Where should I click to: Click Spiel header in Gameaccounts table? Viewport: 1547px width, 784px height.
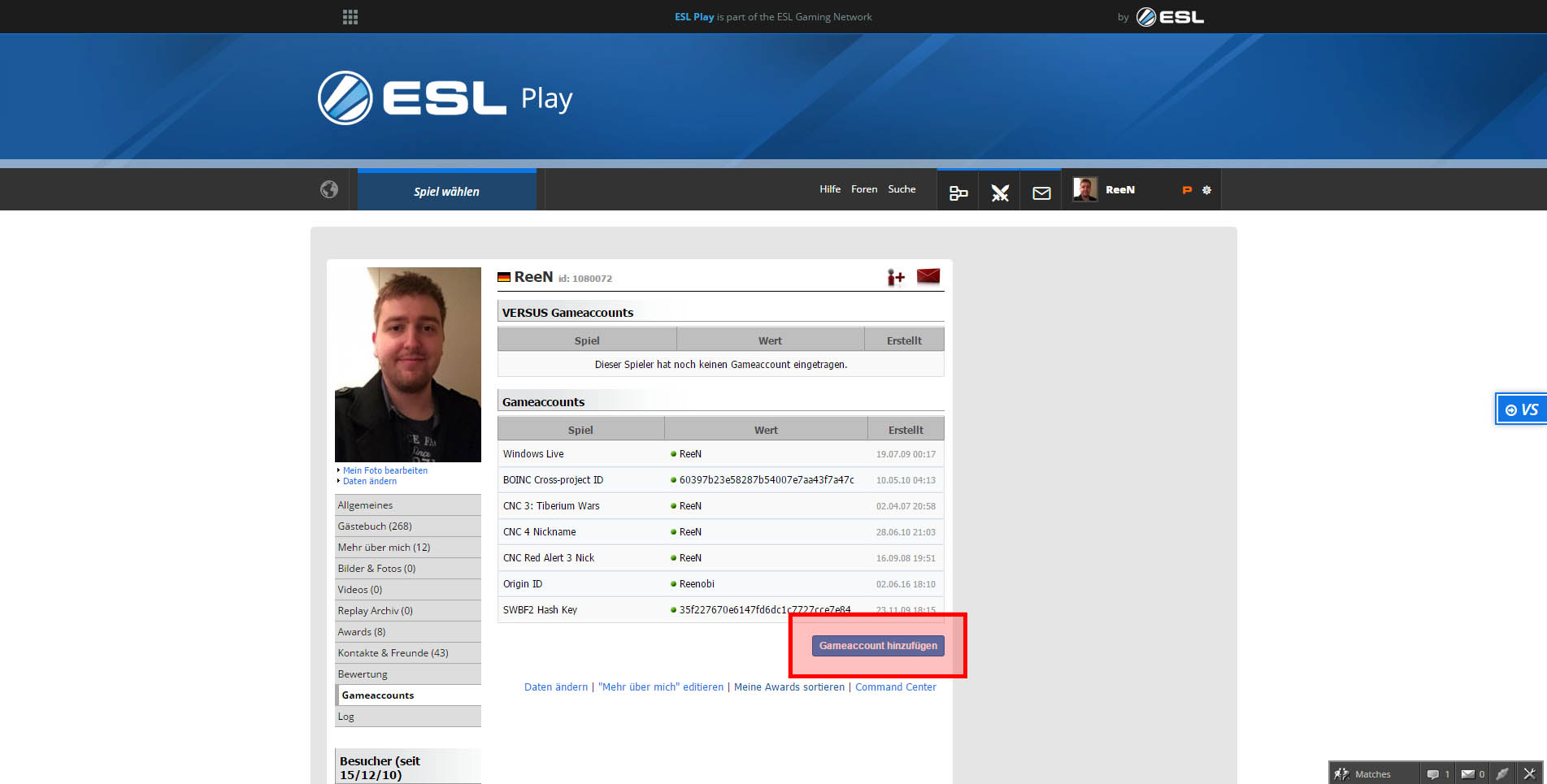[x=580, y=430]
